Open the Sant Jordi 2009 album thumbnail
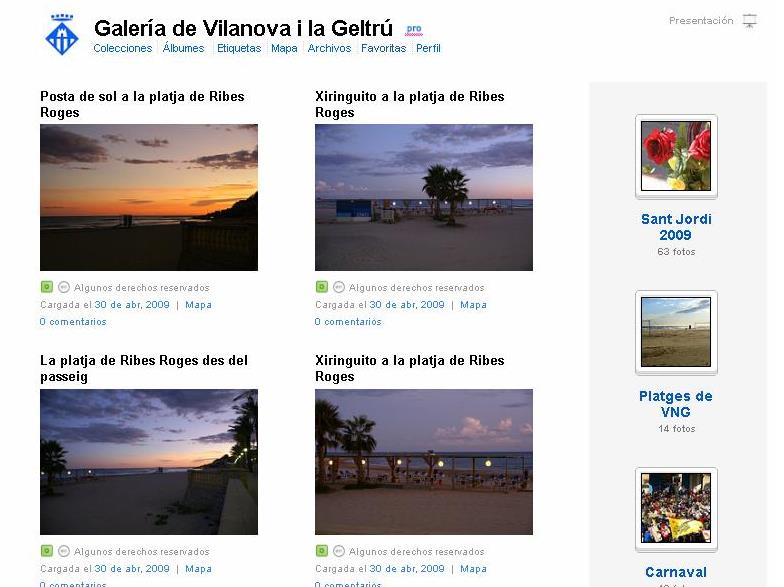Image resolution: width=784 pixels, height=587 pixels. (x=676, y=156)
